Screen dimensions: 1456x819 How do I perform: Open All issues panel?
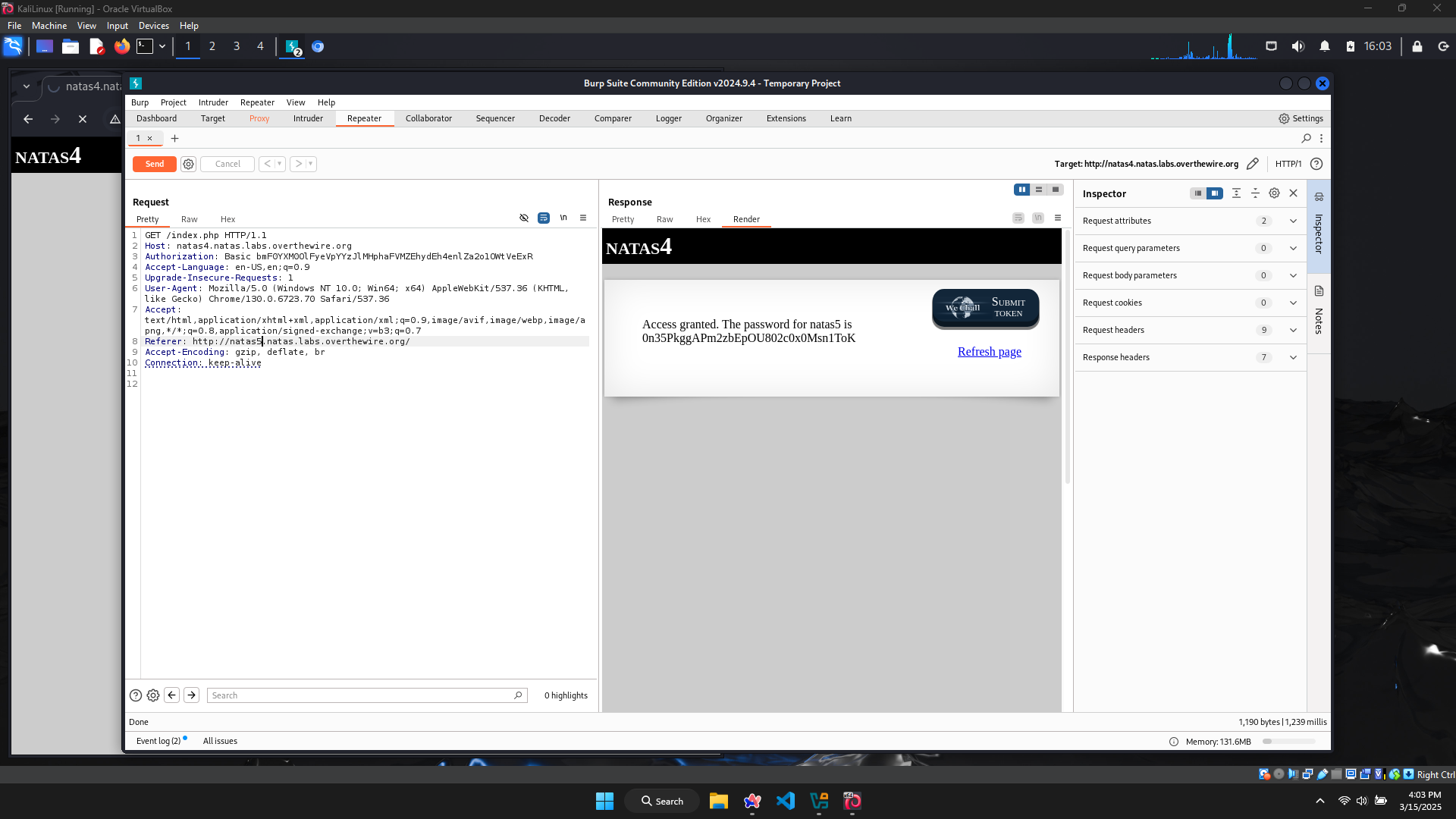[220, 741]
